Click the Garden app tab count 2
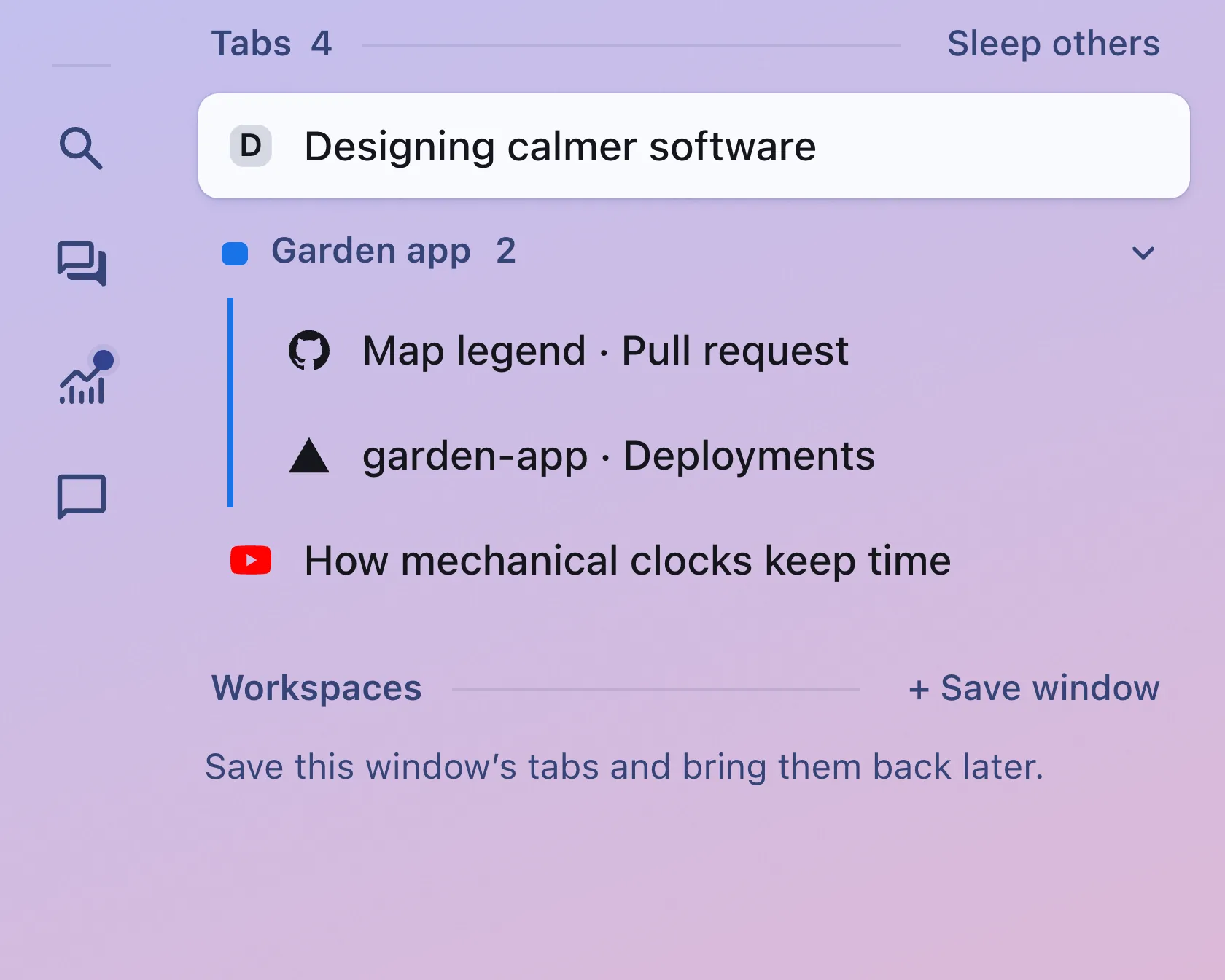Viewport: 1225px width, 980px height. 506,251
